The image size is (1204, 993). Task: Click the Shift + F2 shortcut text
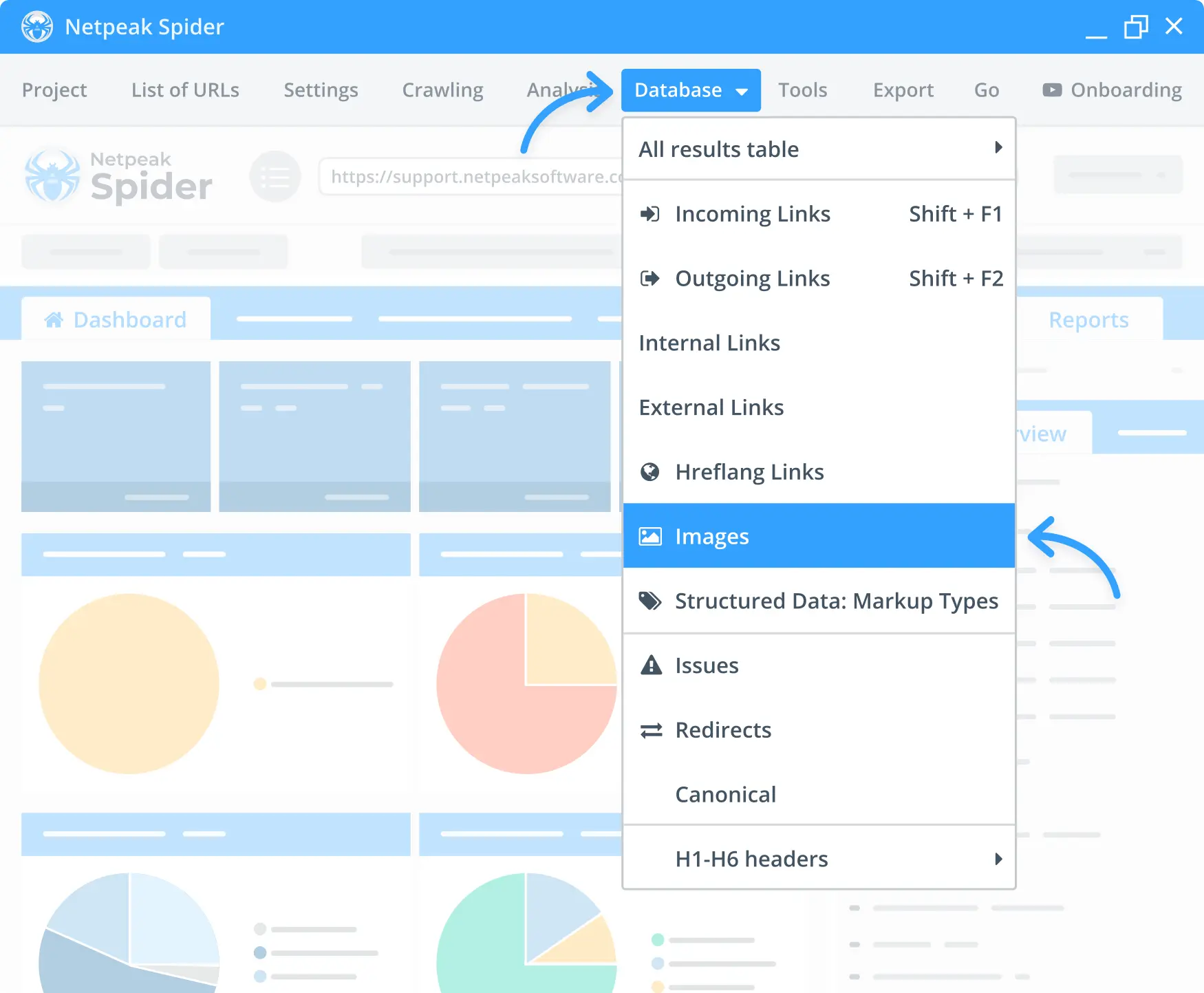tap(956, 279)
